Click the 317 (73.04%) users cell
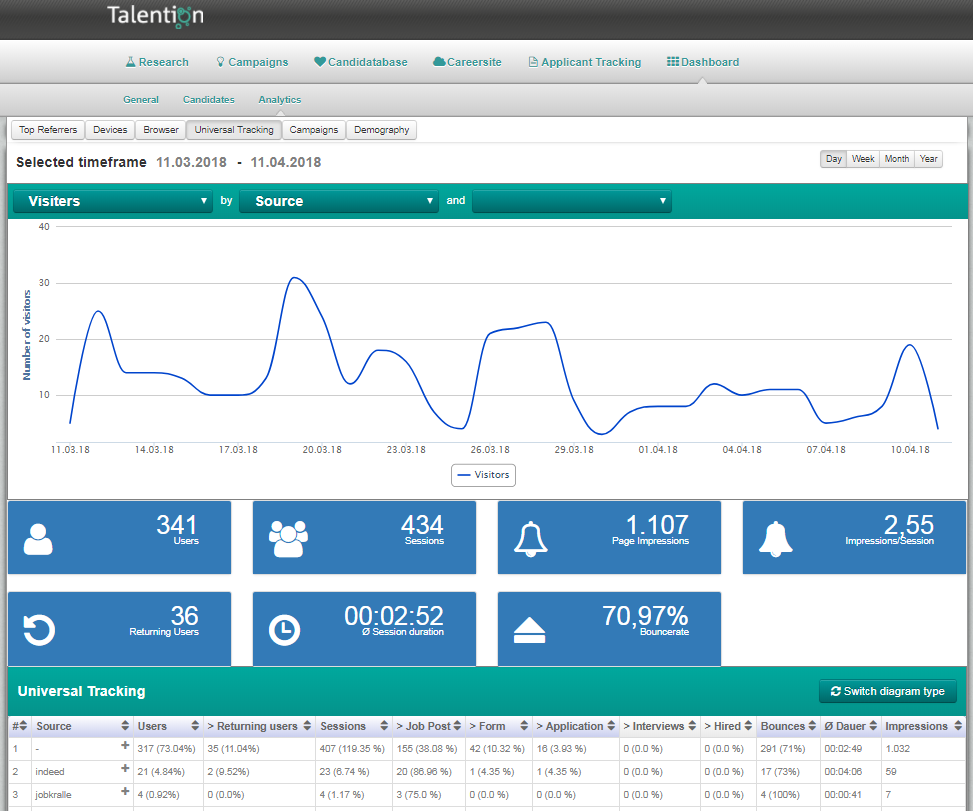 (x=166, y=749)
